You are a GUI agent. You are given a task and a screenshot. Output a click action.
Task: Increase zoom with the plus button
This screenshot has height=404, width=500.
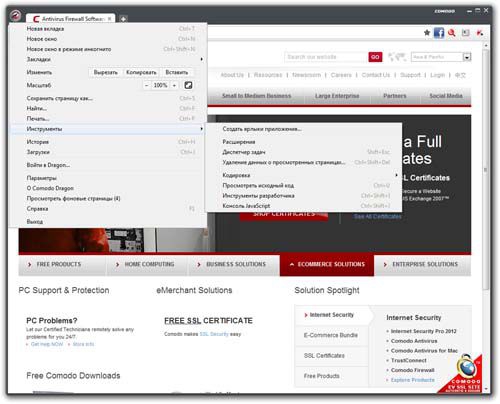pos(174,85)
